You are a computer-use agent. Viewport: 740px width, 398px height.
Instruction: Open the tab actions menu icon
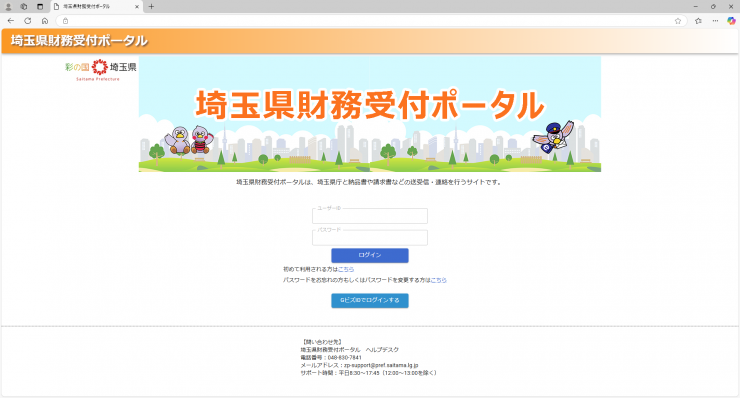pos(40,7)
